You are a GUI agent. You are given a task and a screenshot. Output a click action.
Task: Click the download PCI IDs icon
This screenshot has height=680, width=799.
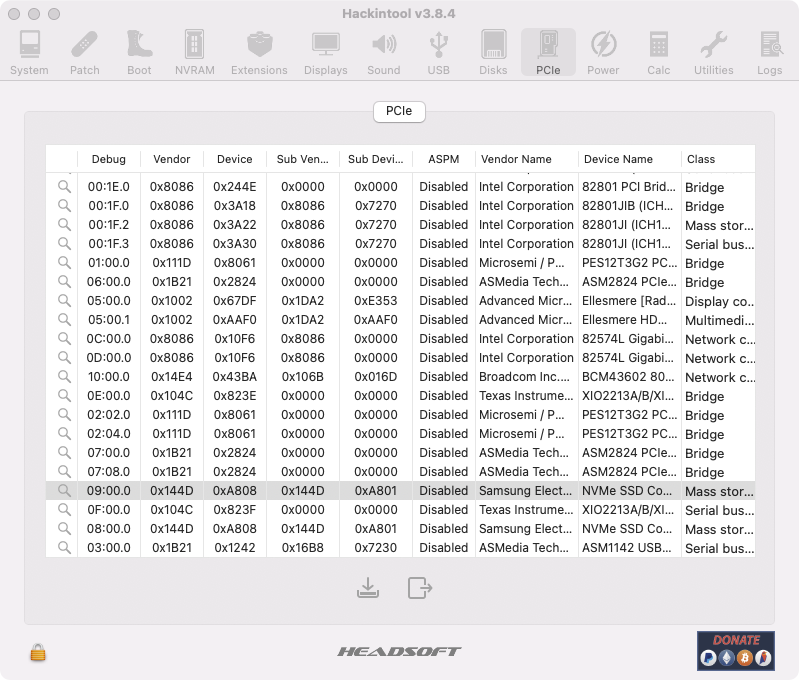[367, 587]
